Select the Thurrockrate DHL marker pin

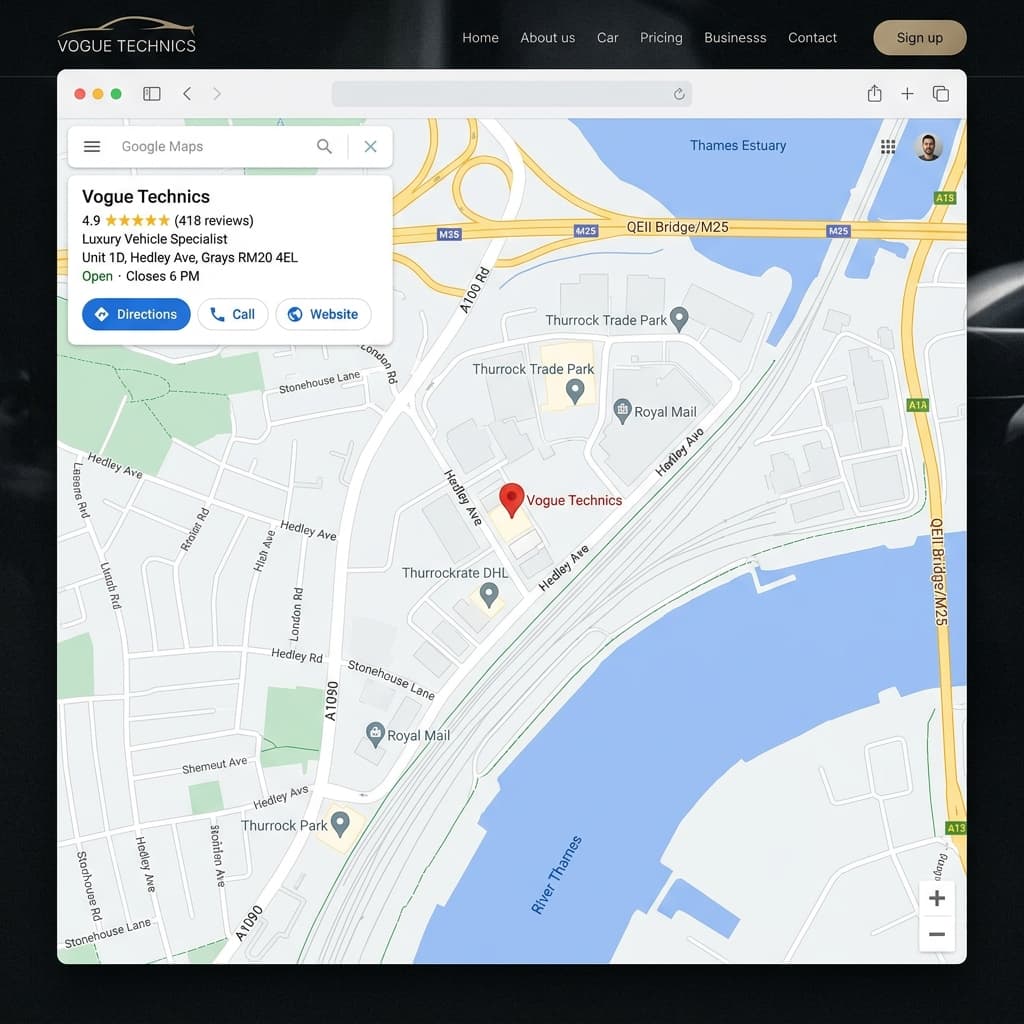[x=489, y=595]
